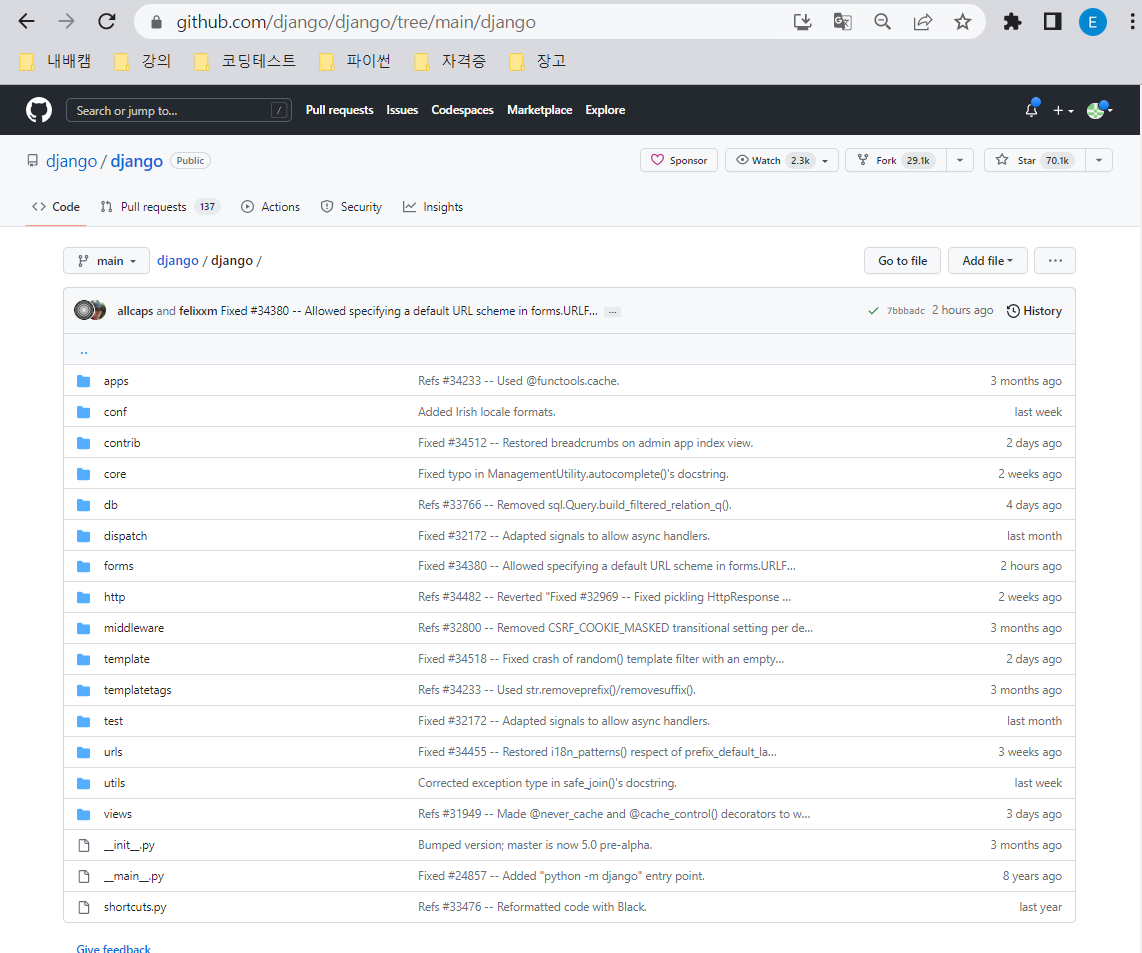Open the Actions tab
The height and width of the screenshot is (953, 1142).
point(270,207)
